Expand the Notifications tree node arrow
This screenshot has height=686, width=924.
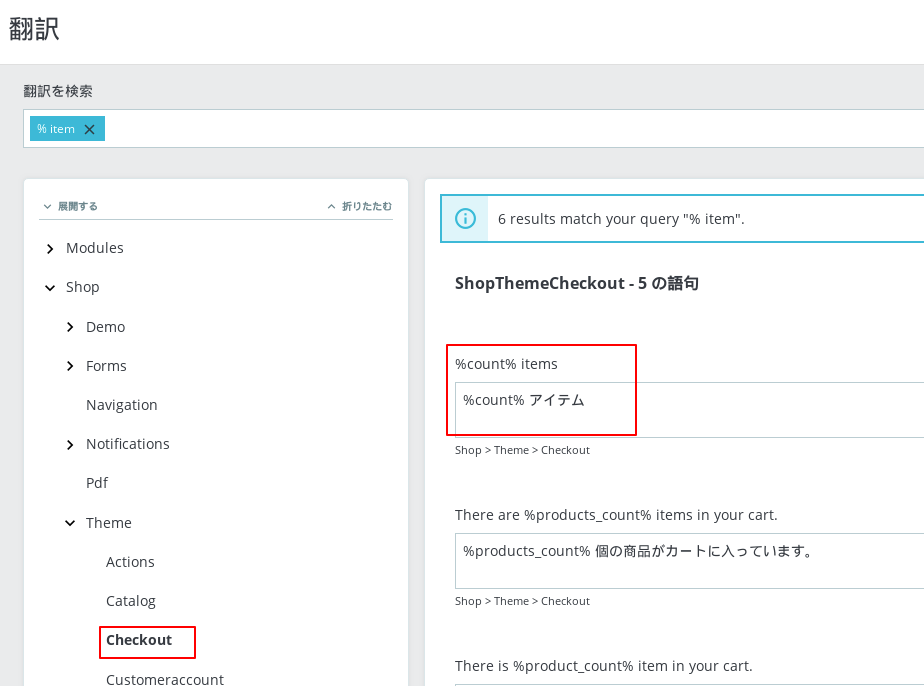(70, 444)
